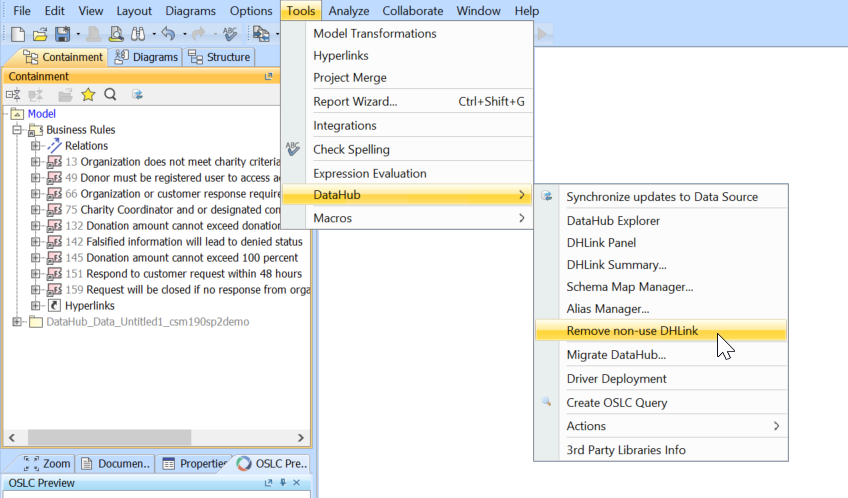Switch to the Diagrams tab

click(x=146, y=57)
